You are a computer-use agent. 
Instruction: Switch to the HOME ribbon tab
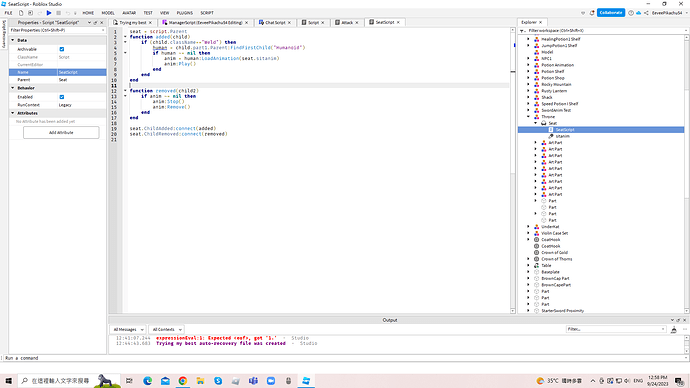coord(88,13)
